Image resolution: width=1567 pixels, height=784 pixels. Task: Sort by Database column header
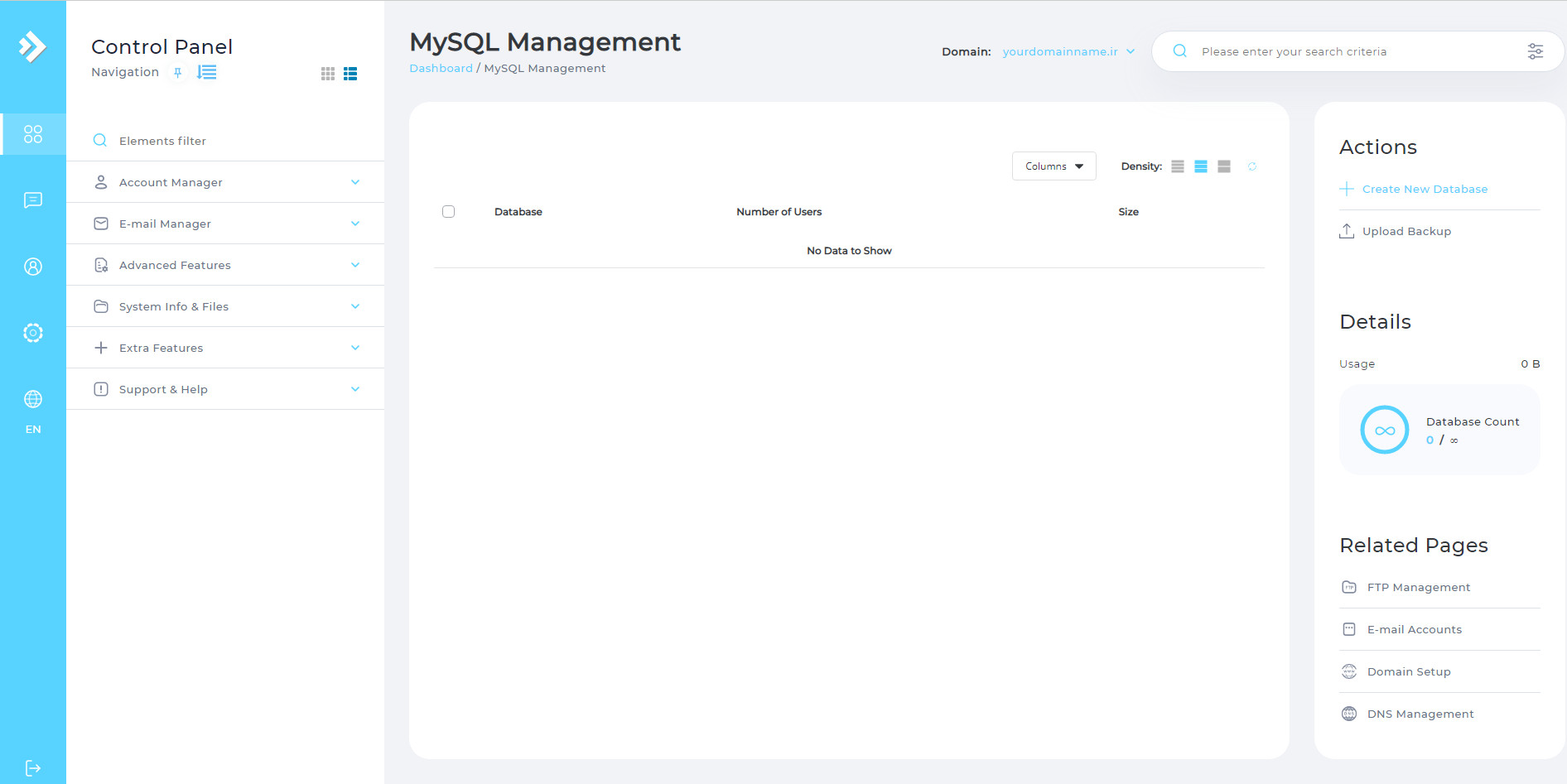click(x=518, y=212)
